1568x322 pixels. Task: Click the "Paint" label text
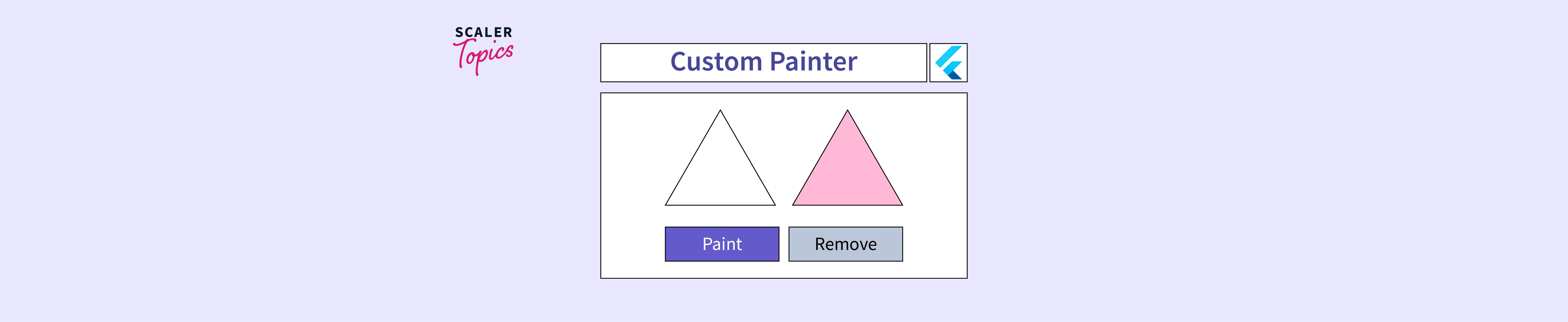(x=722, y=244)
